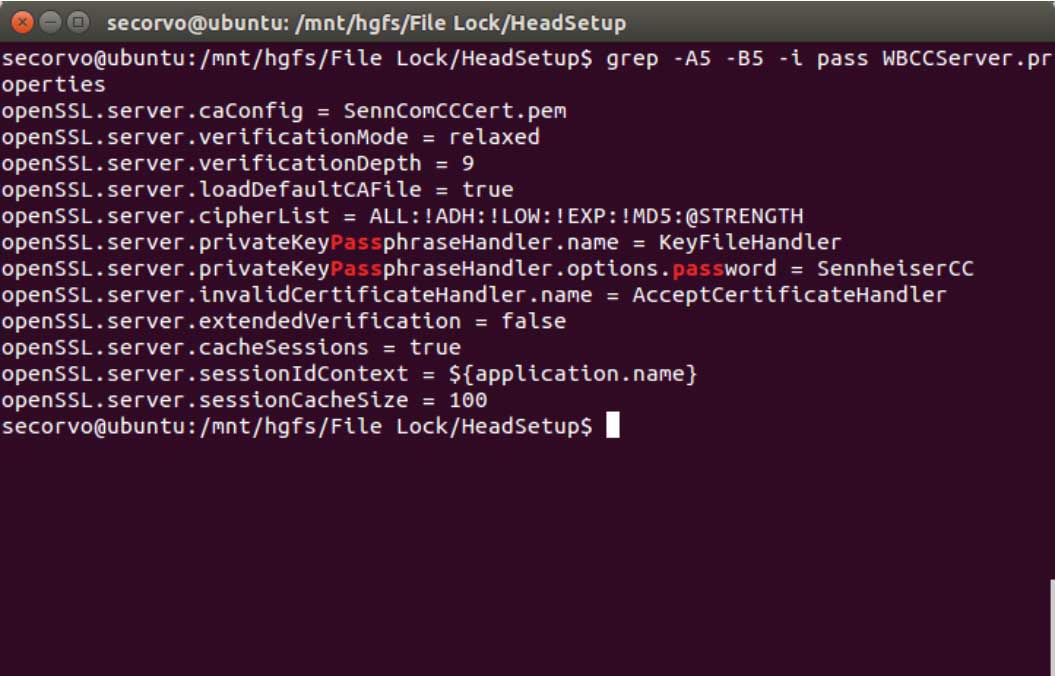The width and height of the screenshot is (1055, 676).
Task: Click the scrollbar on the right edge
Action: 1052,626
